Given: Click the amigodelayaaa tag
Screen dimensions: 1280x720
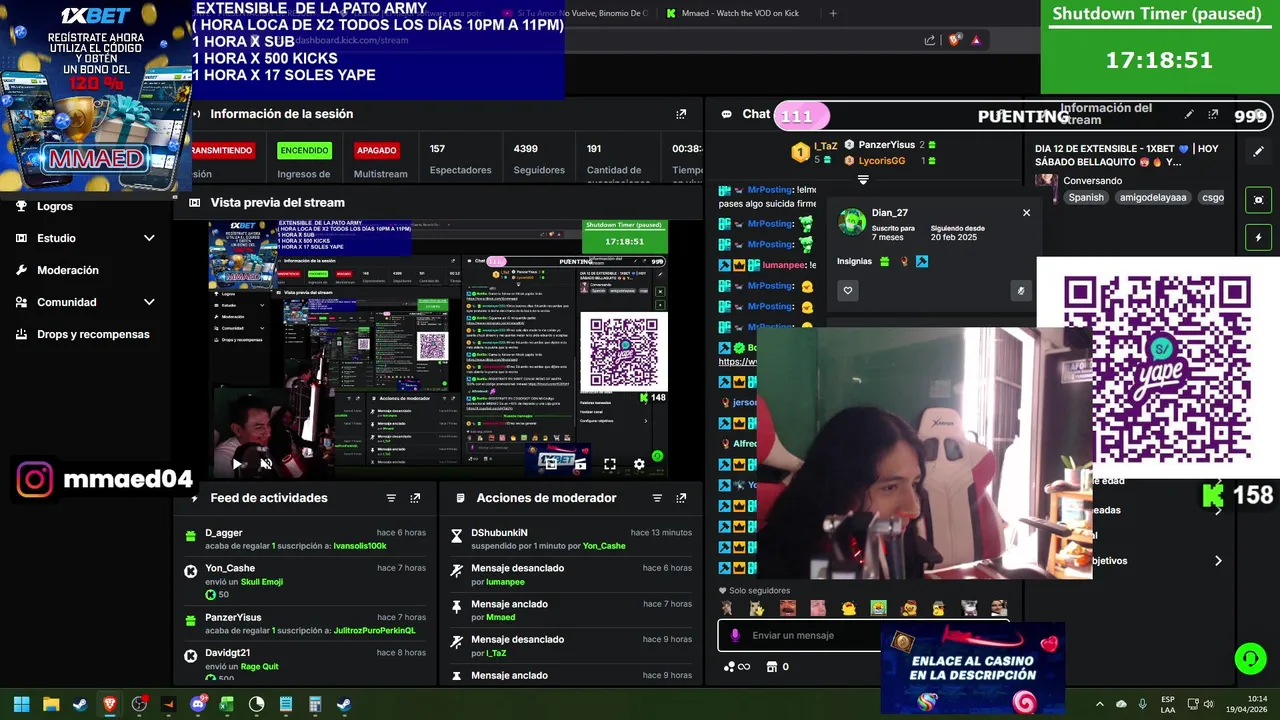Looking at the screenshot, I should [x=1153, y=197].
